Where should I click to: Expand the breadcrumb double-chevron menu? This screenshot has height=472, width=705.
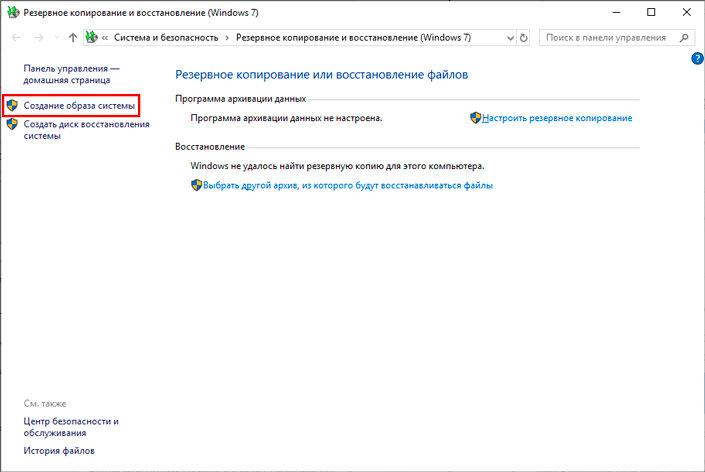[105, 38]
